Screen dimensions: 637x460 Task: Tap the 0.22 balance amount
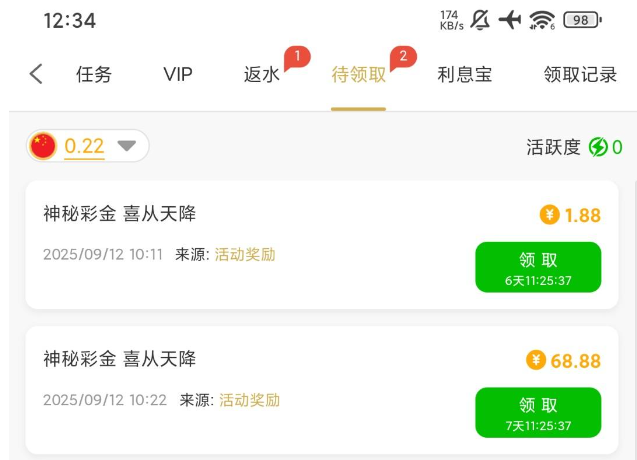pyautogui.click(x=85, y=146)
